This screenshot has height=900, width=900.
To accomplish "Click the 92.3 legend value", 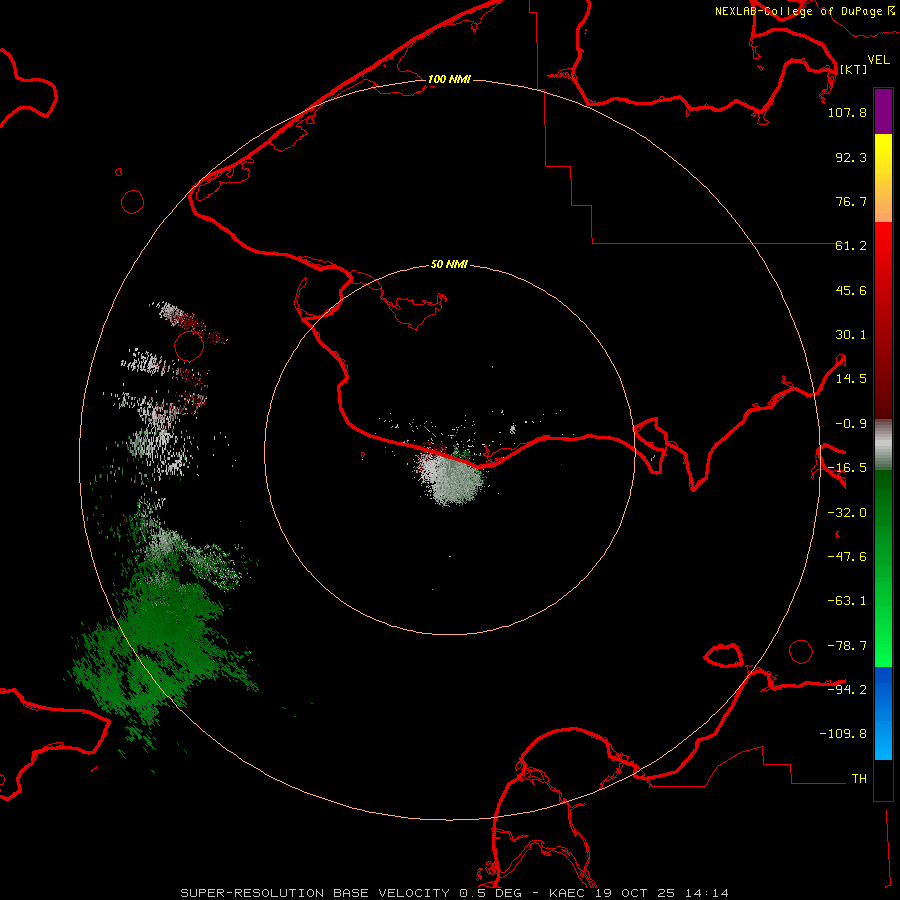I will [851, 157].
